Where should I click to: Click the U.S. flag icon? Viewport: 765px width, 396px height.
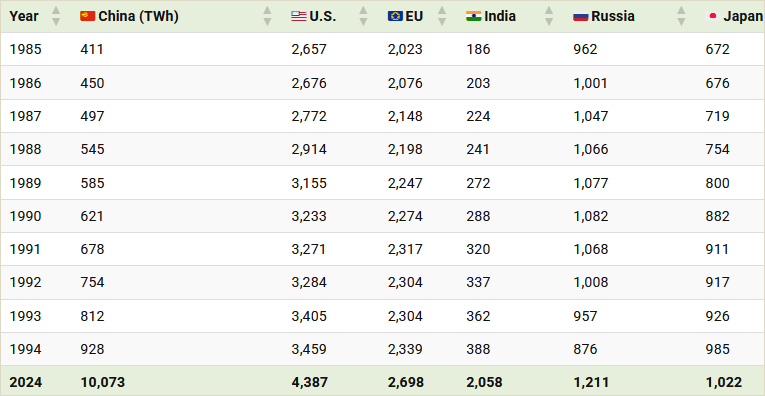pos(299,16)
